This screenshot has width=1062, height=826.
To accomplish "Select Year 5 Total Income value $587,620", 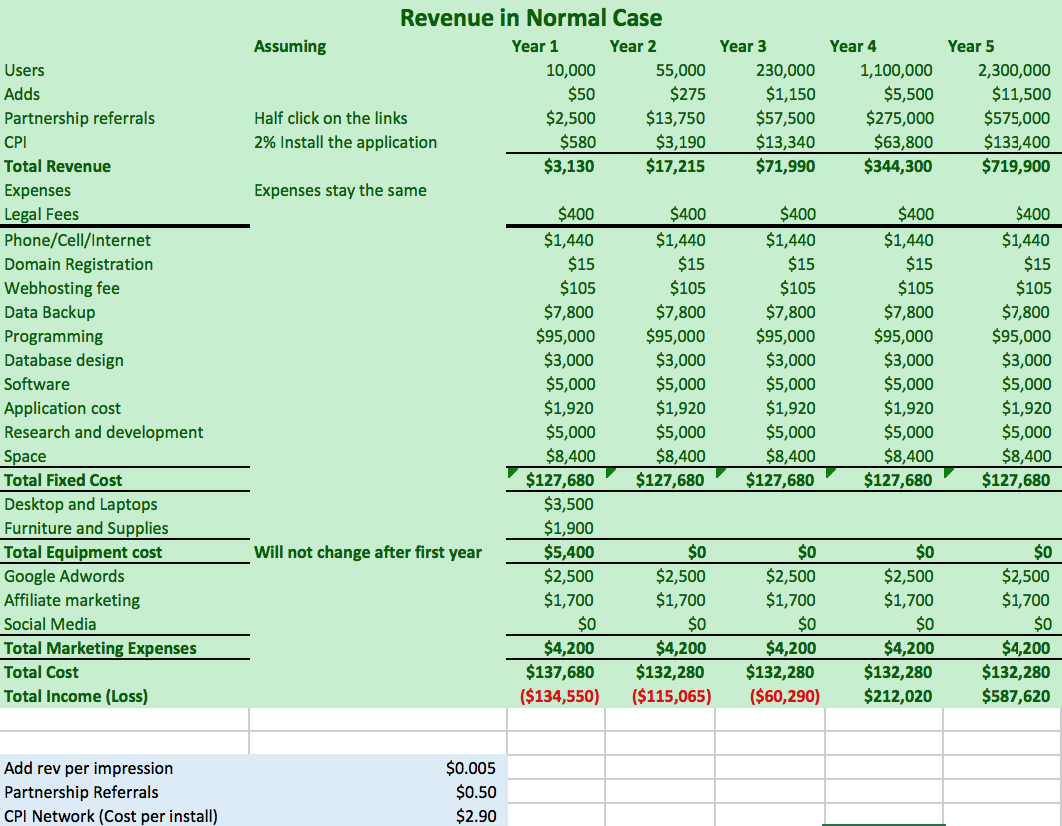I will [1014, 696].
